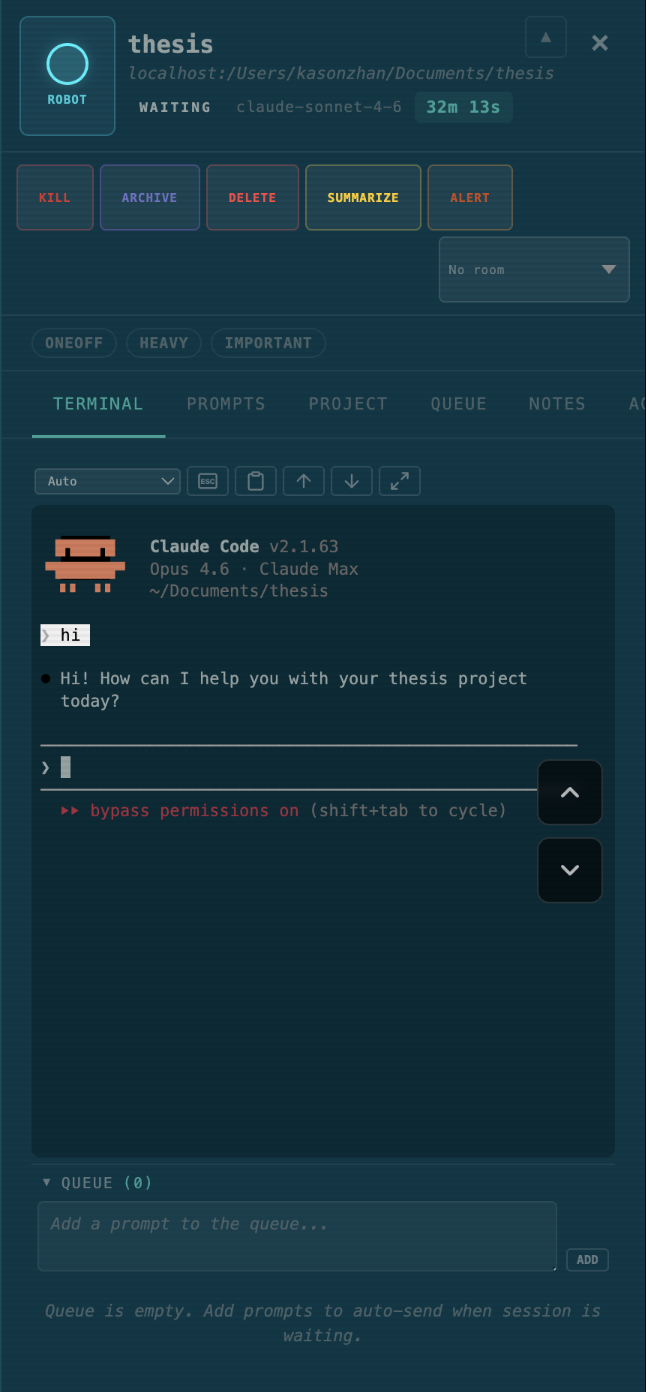646x1392 pixels.
Task: Click the DELETE button
Action: 252,198
